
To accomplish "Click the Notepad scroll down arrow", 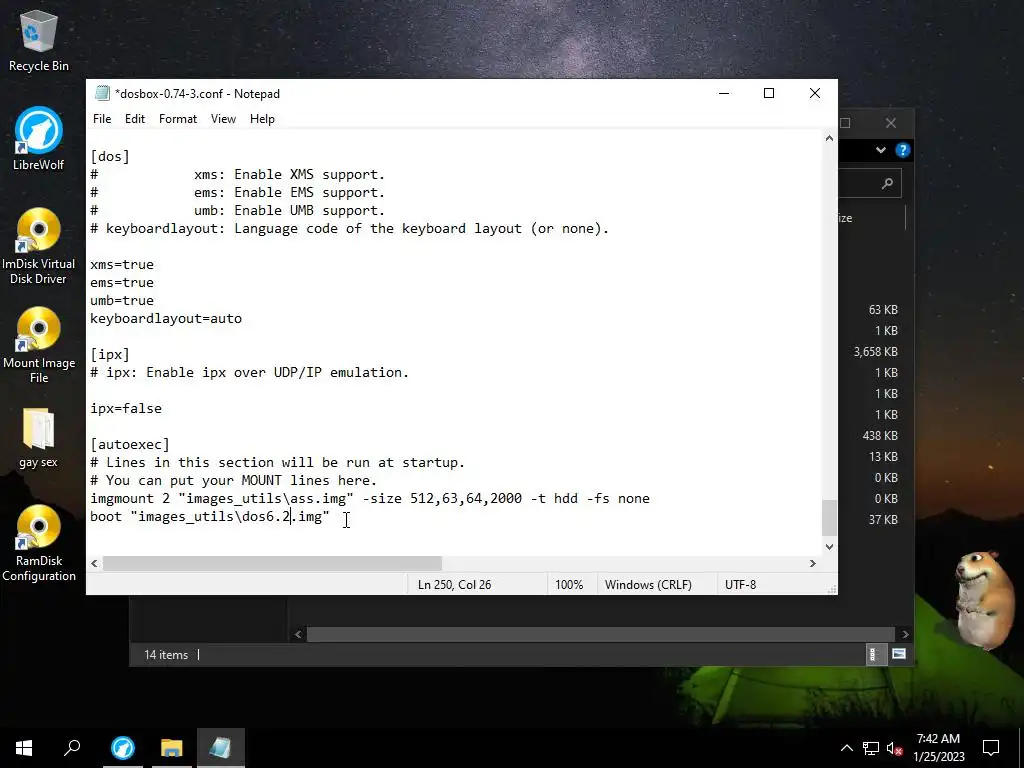I will pos(829,547).
